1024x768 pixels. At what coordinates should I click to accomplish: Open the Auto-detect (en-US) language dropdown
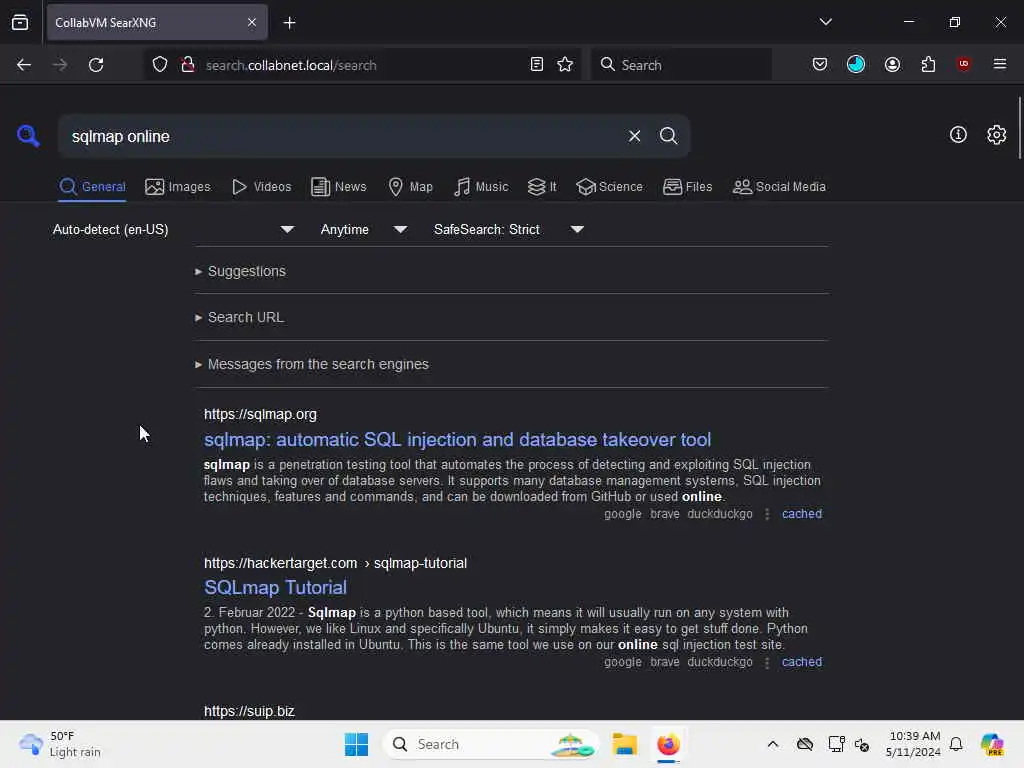click(x=174, y=229)
